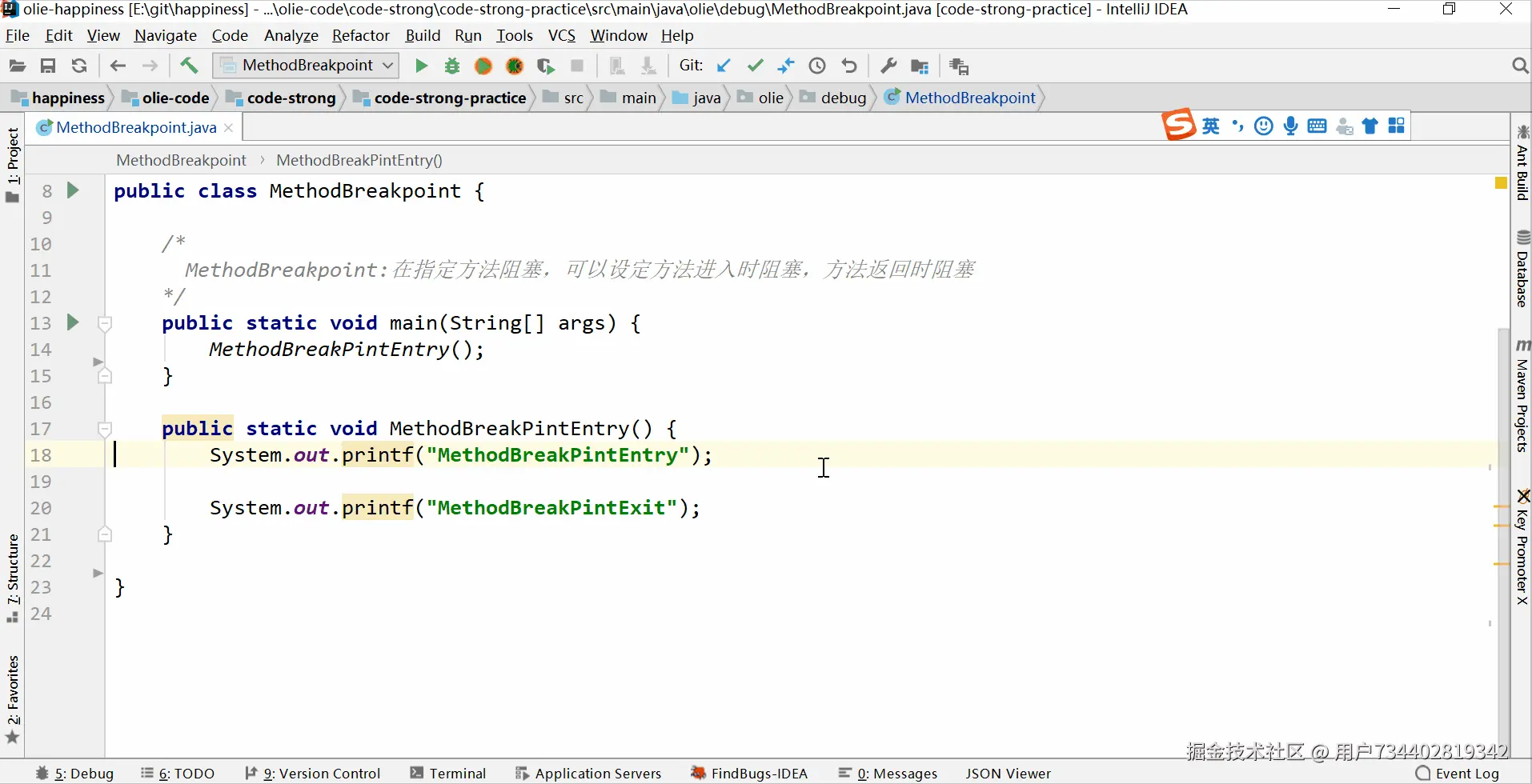
Task: Build project with the hammer icon
Action: point(189,66)
